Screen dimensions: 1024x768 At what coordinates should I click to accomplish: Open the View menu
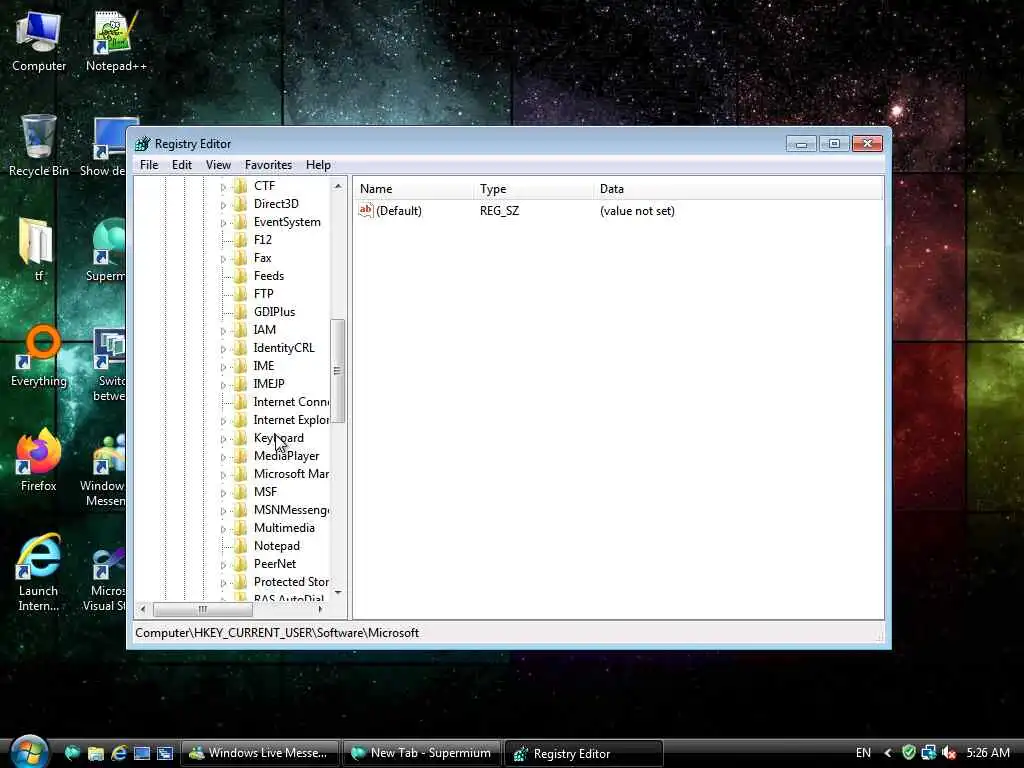tap(218, 165)
